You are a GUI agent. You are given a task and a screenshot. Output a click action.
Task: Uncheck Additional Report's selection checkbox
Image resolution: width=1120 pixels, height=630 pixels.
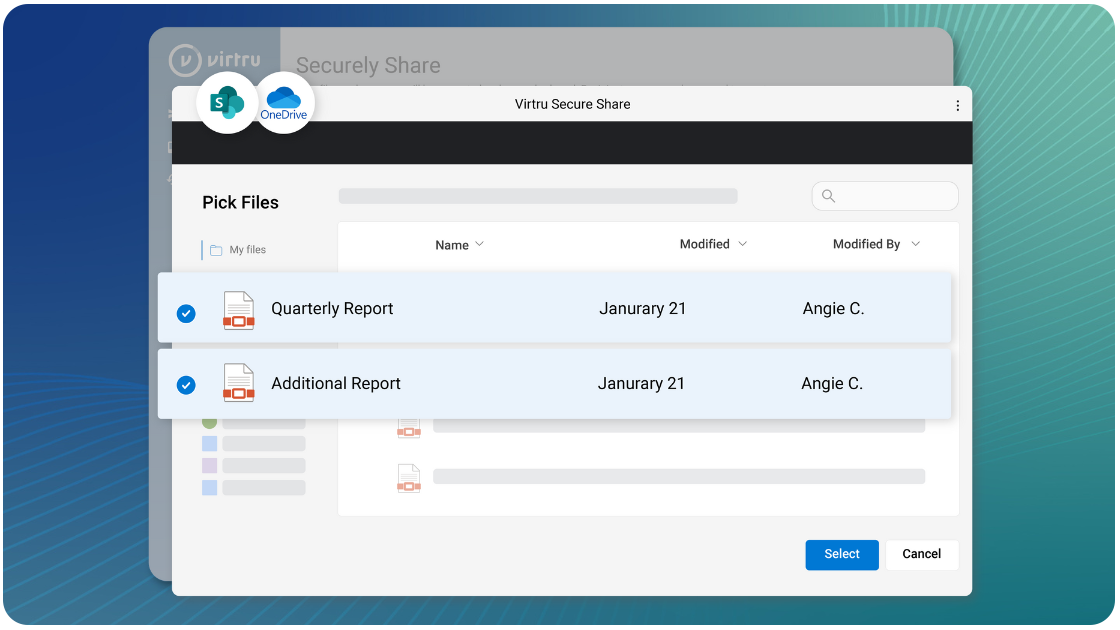186,385
